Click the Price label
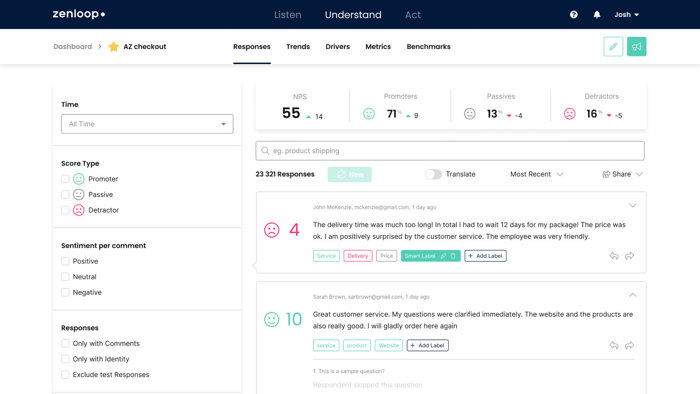The width and height of the screenshot is (700, 394). point(387,256)
